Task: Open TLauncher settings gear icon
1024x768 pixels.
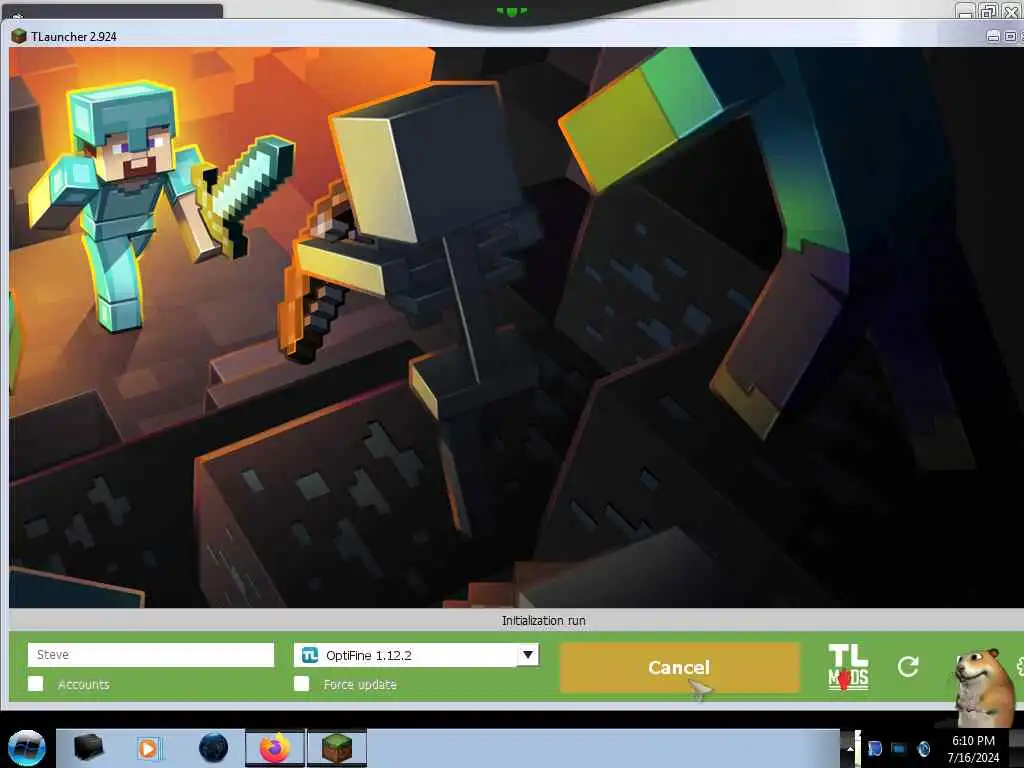Action: (x=1020, y=667)
